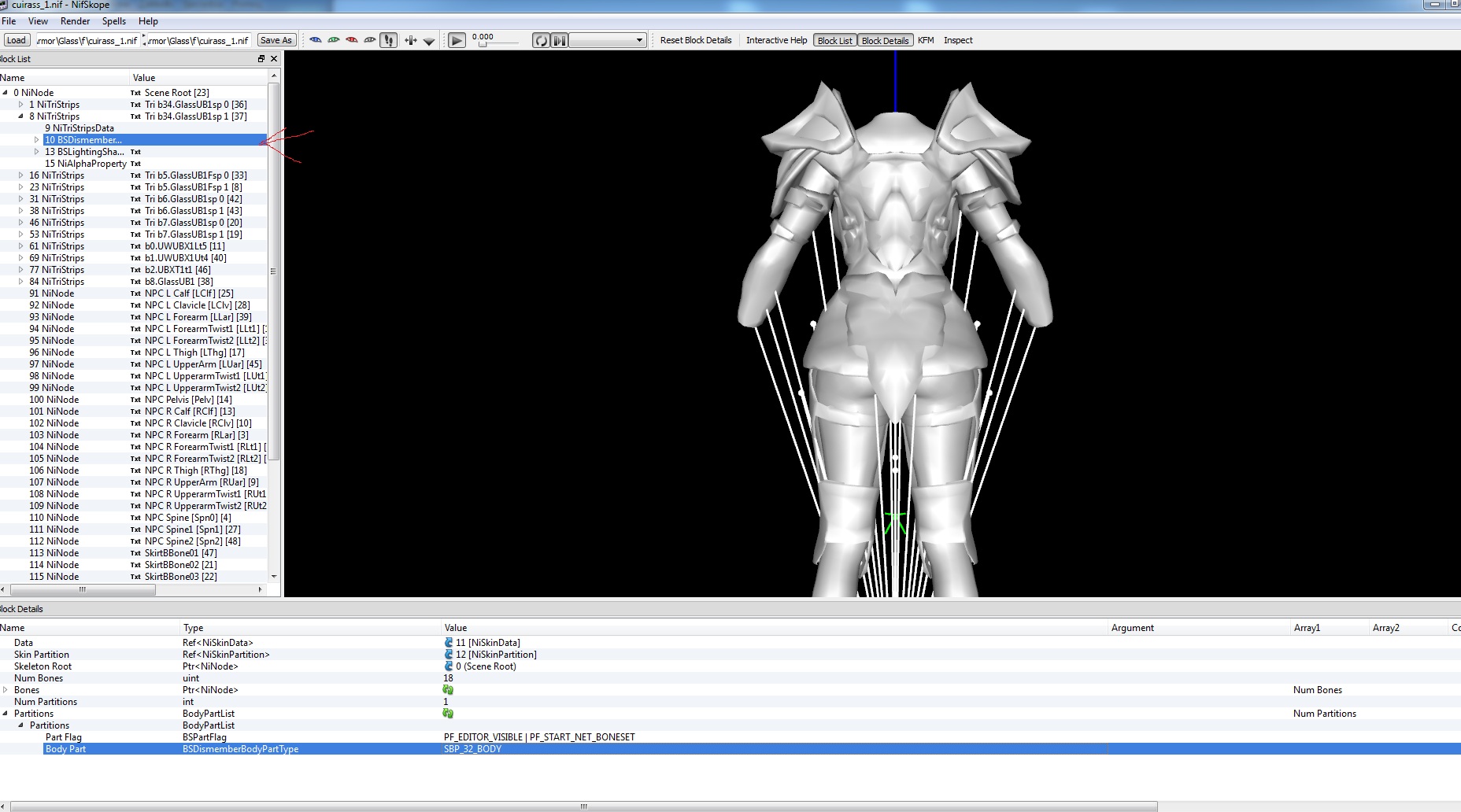Viewport: 1461px width, 812px height.
Task: Open the Render menu
Action: pos(75,21)
